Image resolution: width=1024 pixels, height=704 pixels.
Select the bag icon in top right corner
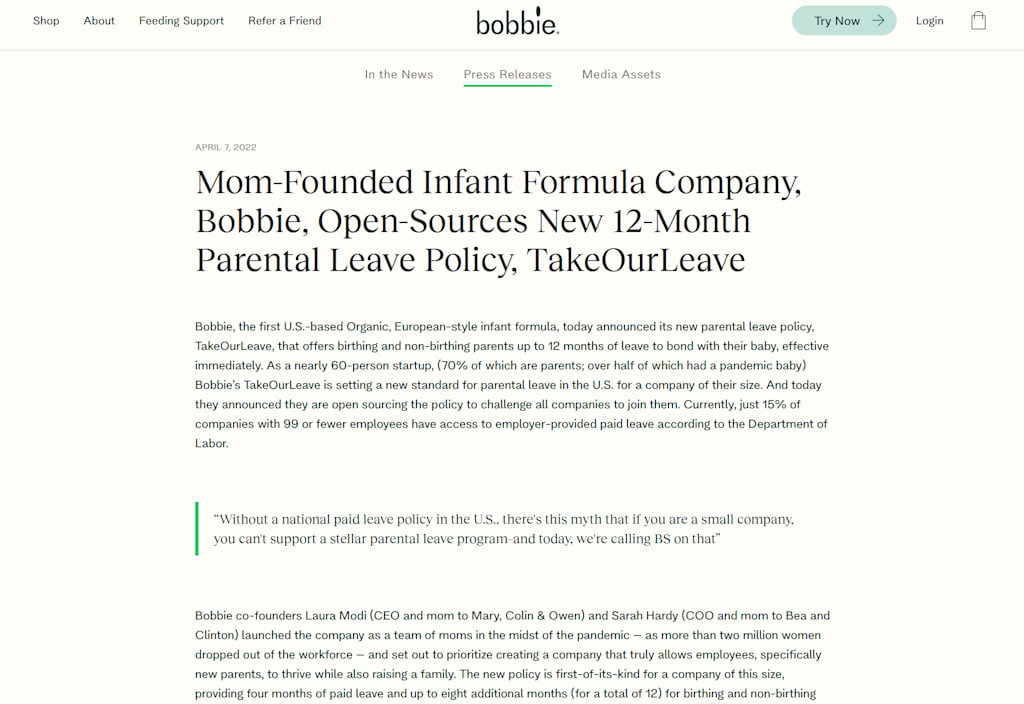tap(978, 20)
